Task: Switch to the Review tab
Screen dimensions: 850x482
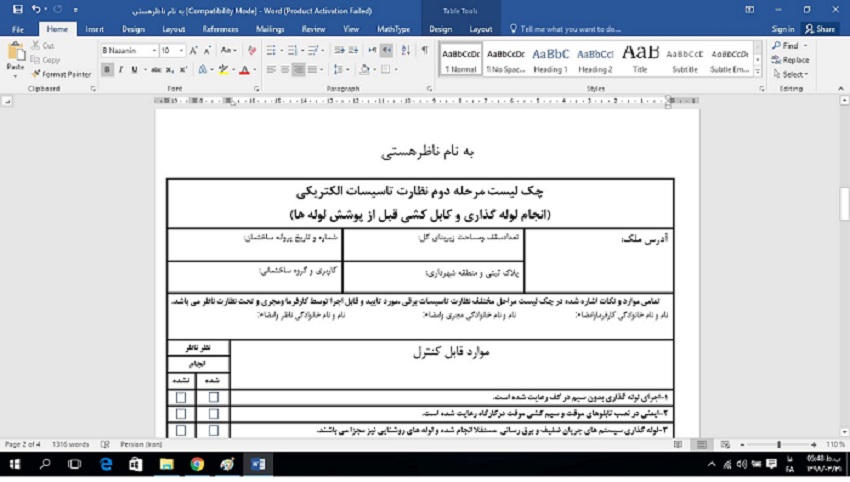Action: pyautogui.click(x=313, y=29)
